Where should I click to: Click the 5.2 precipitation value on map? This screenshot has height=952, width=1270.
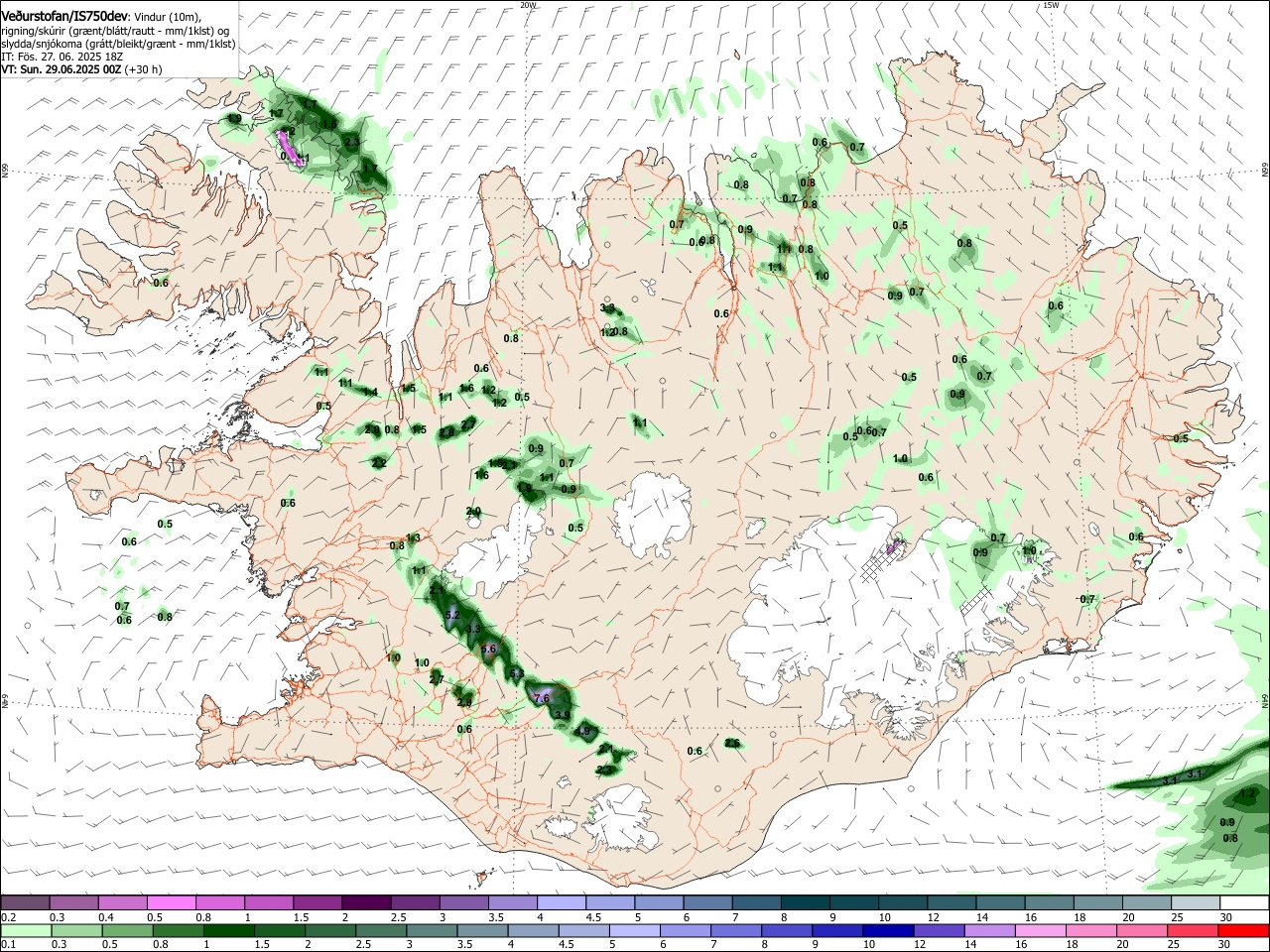452,616
